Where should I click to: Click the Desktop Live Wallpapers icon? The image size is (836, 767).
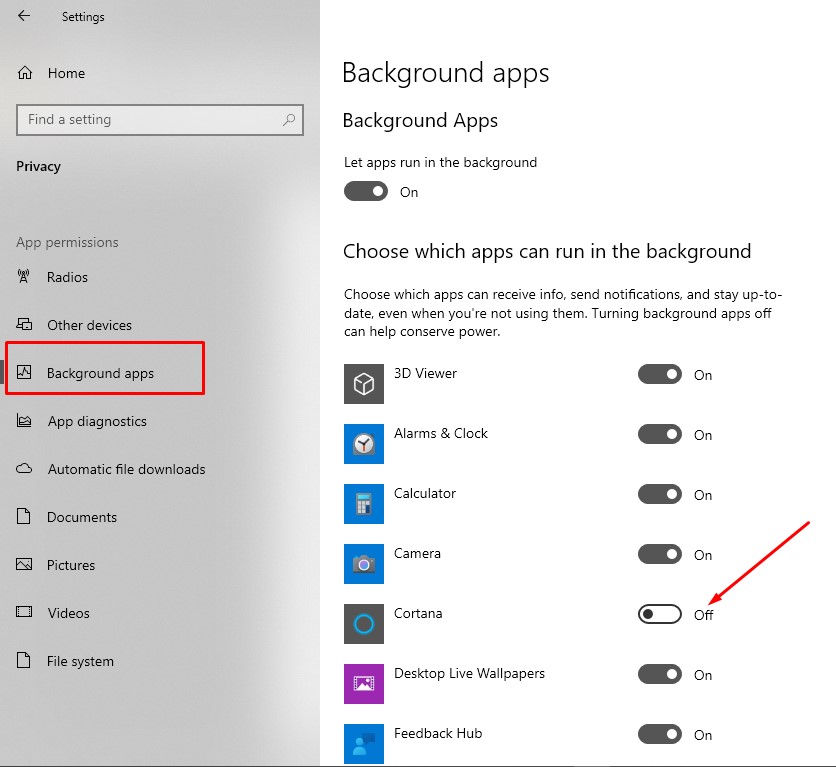[364, 684]
